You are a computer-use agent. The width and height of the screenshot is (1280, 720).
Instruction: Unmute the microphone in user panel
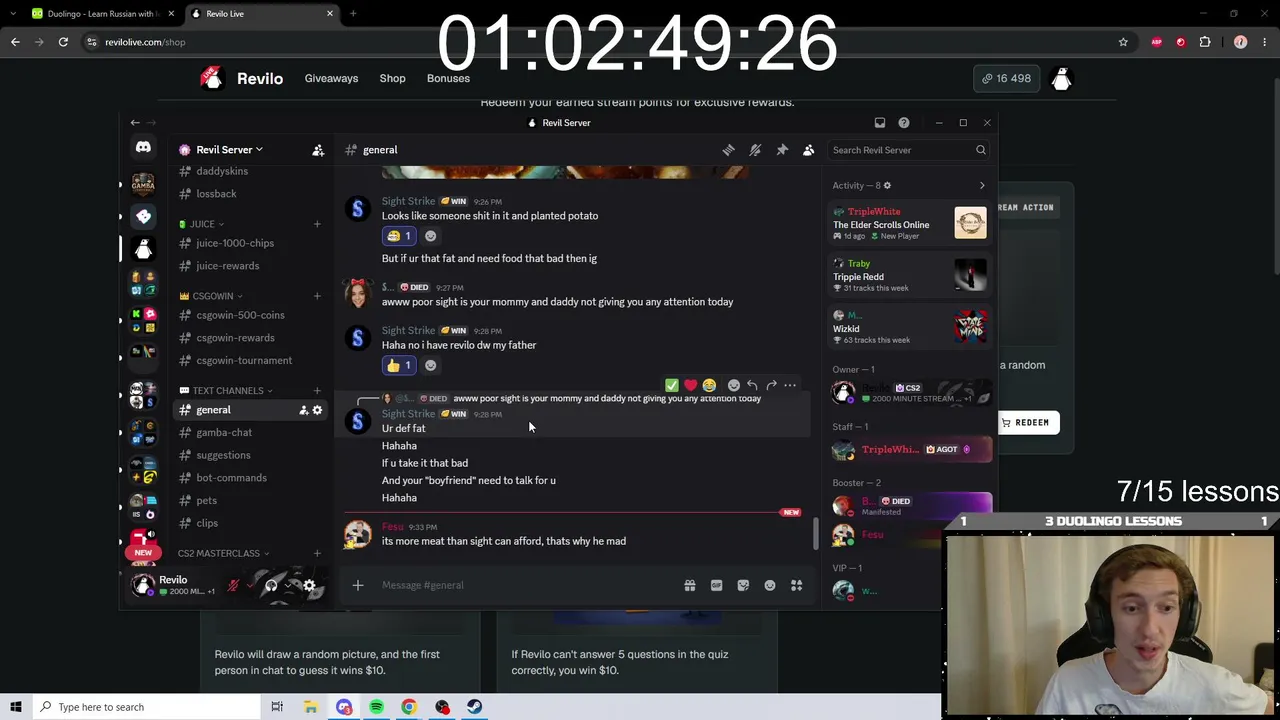coord(233,586)
